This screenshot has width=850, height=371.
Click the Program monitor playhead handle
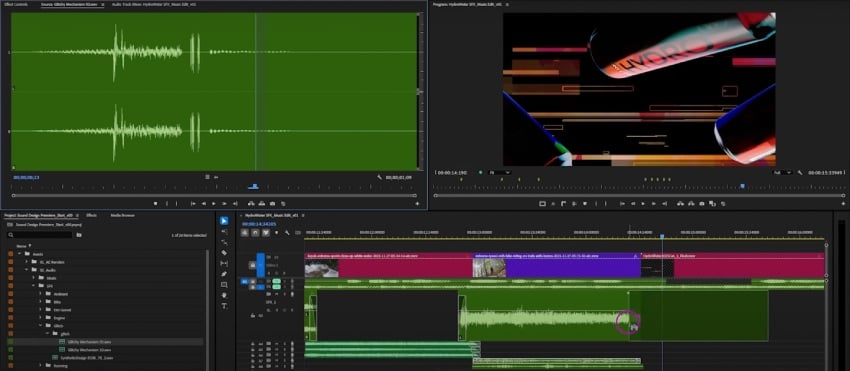tap(743, 186)
